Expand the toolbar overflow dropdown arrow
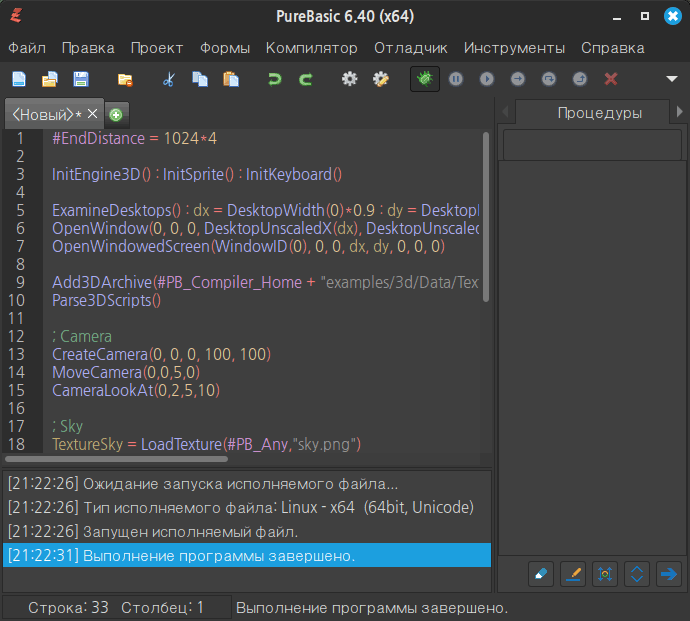 pos(672,79)
